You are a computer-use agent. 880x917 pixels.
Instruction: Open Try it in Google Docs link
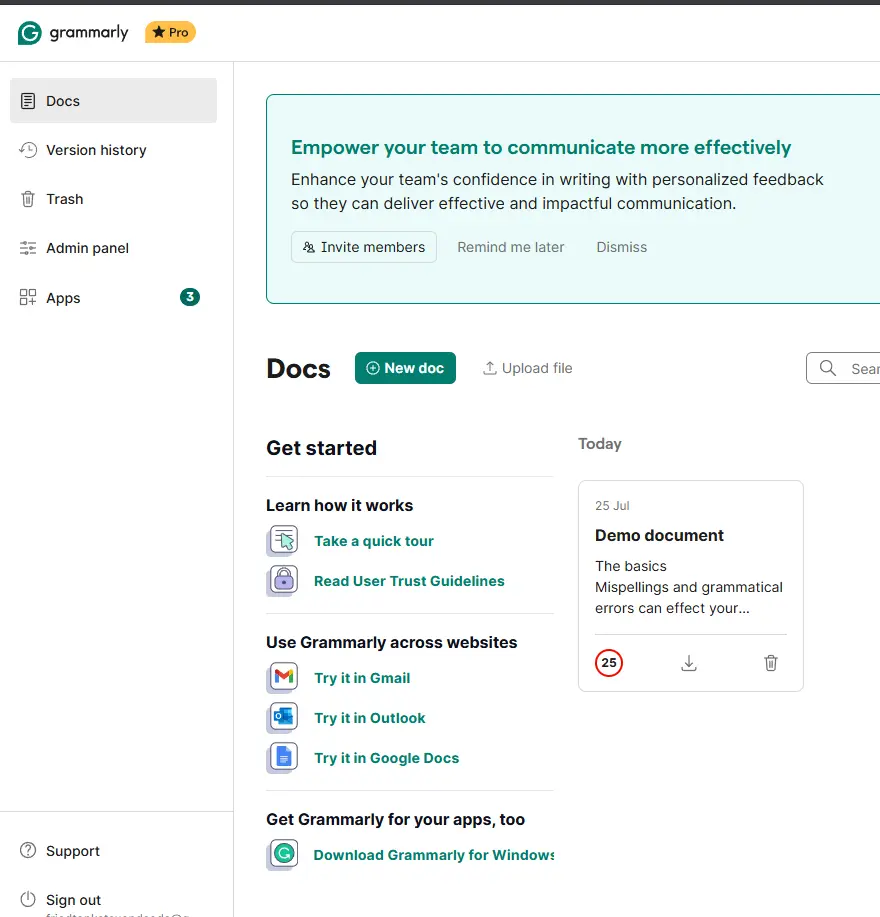pos(386,758)
